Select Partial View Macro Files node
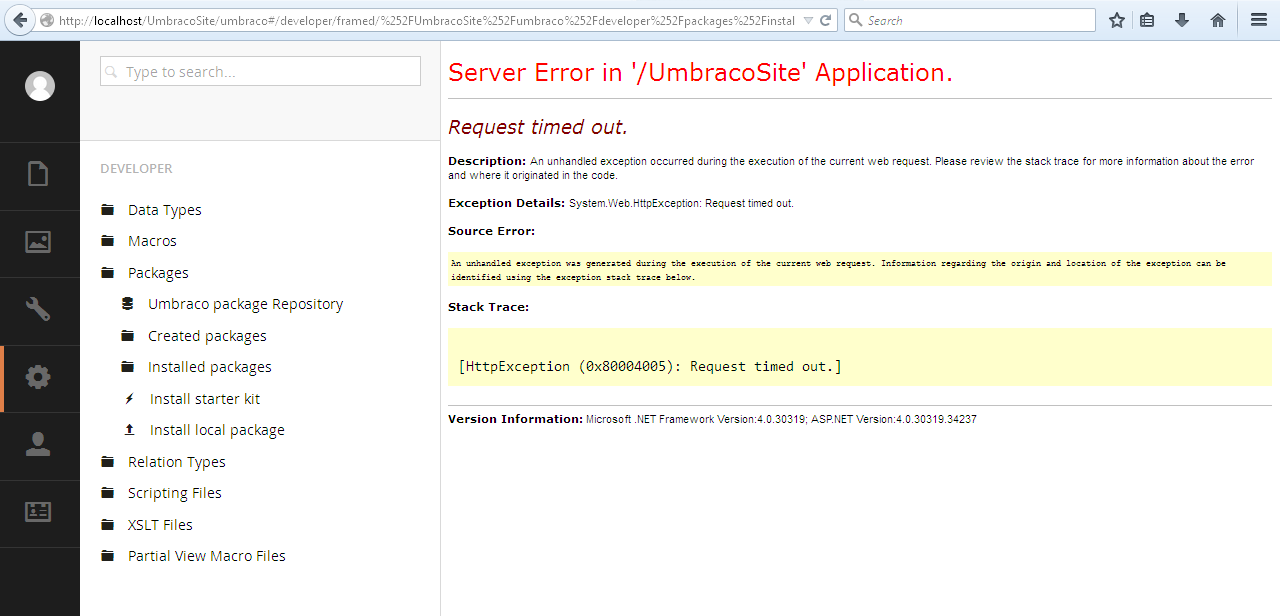The width and height of the screenshot is (1280, 616). [x=207, y=556]
